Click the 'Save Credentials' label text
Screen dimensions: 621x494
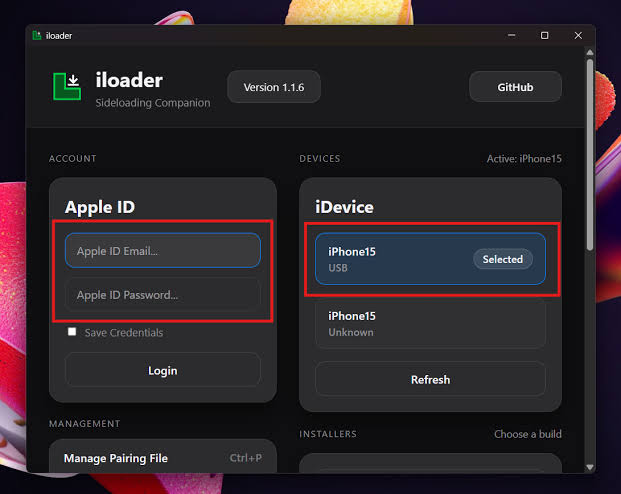124,332
